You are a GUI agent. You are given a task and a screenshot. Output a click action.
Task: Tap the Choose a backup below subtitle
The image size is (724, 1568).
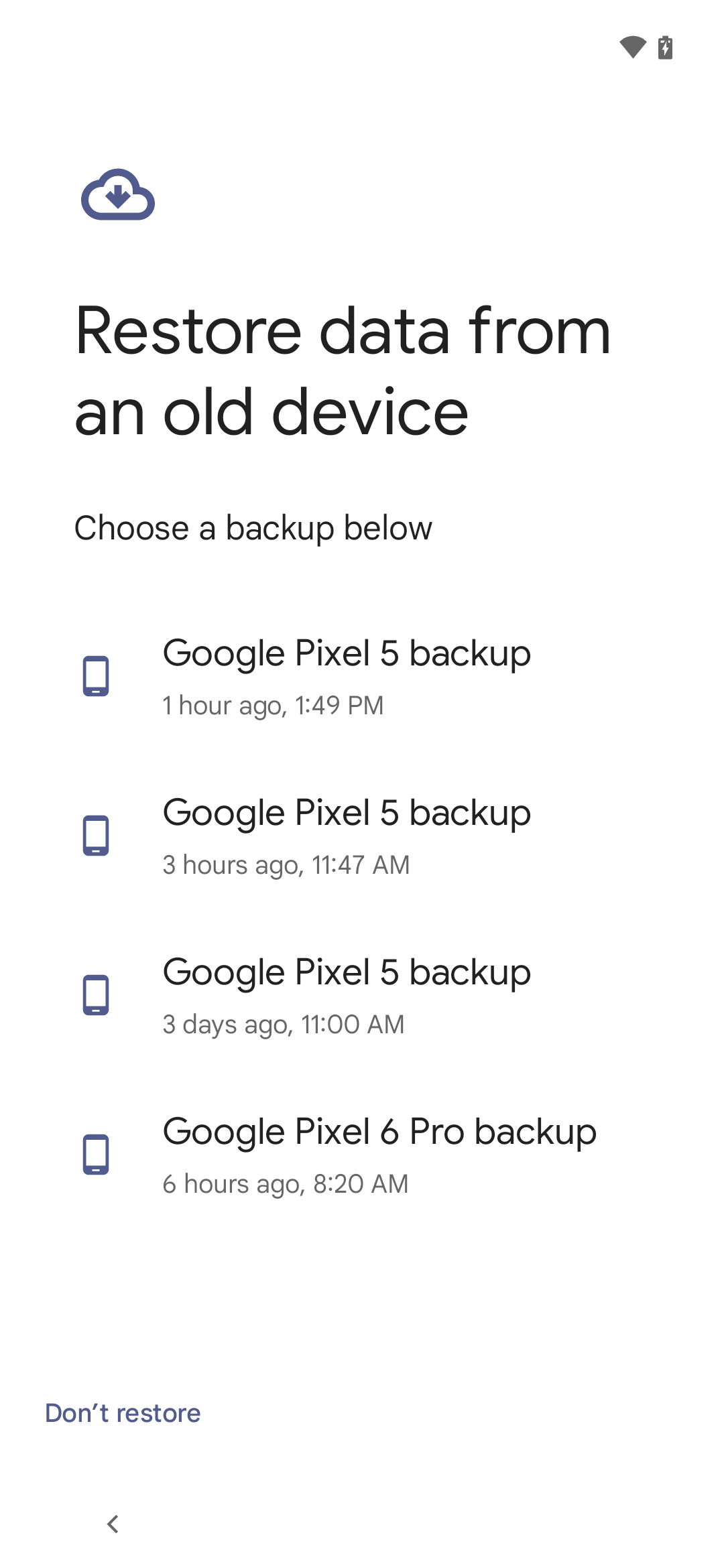(253, 528)
